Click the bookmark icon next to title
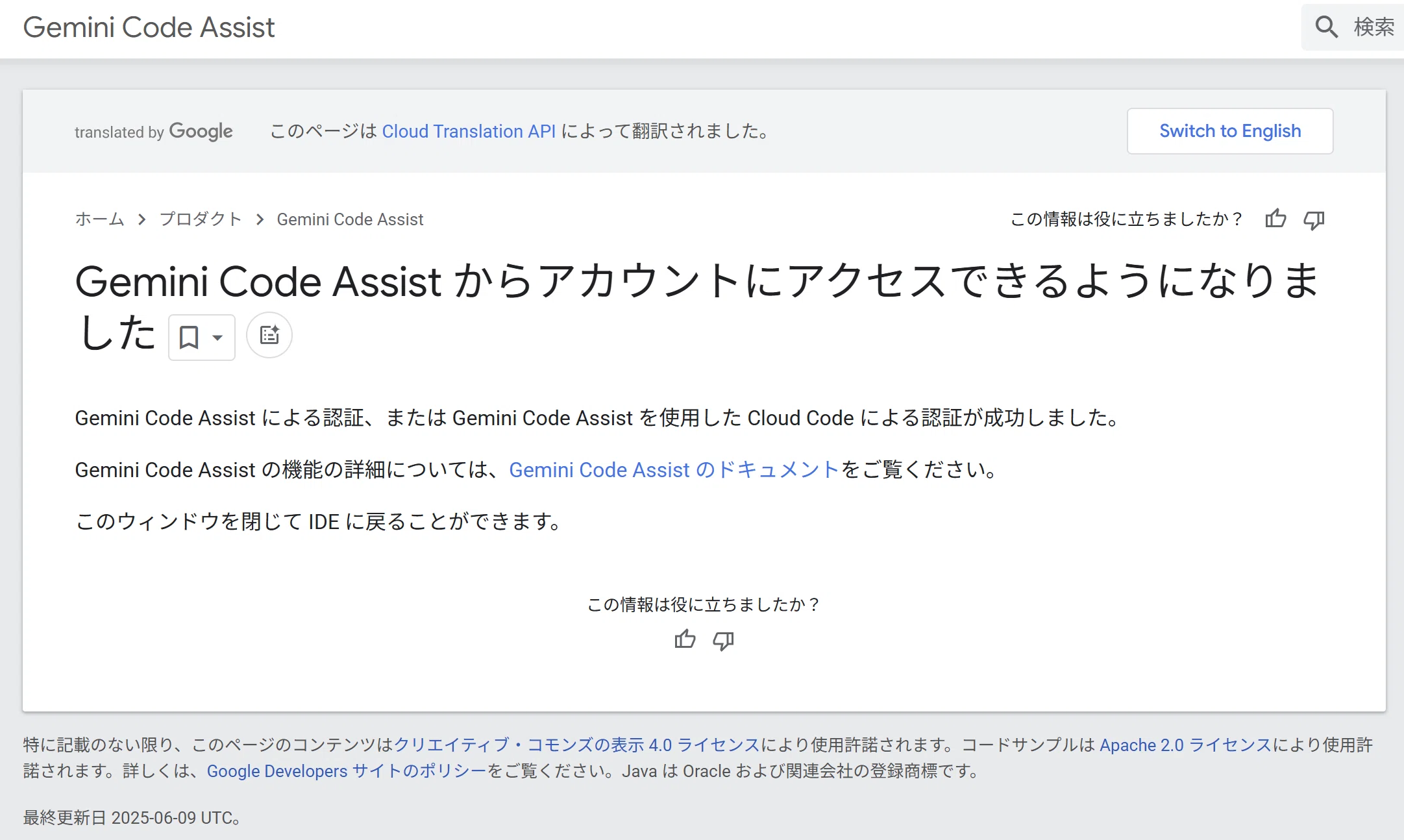1404x840 pixels. (189, 337)
